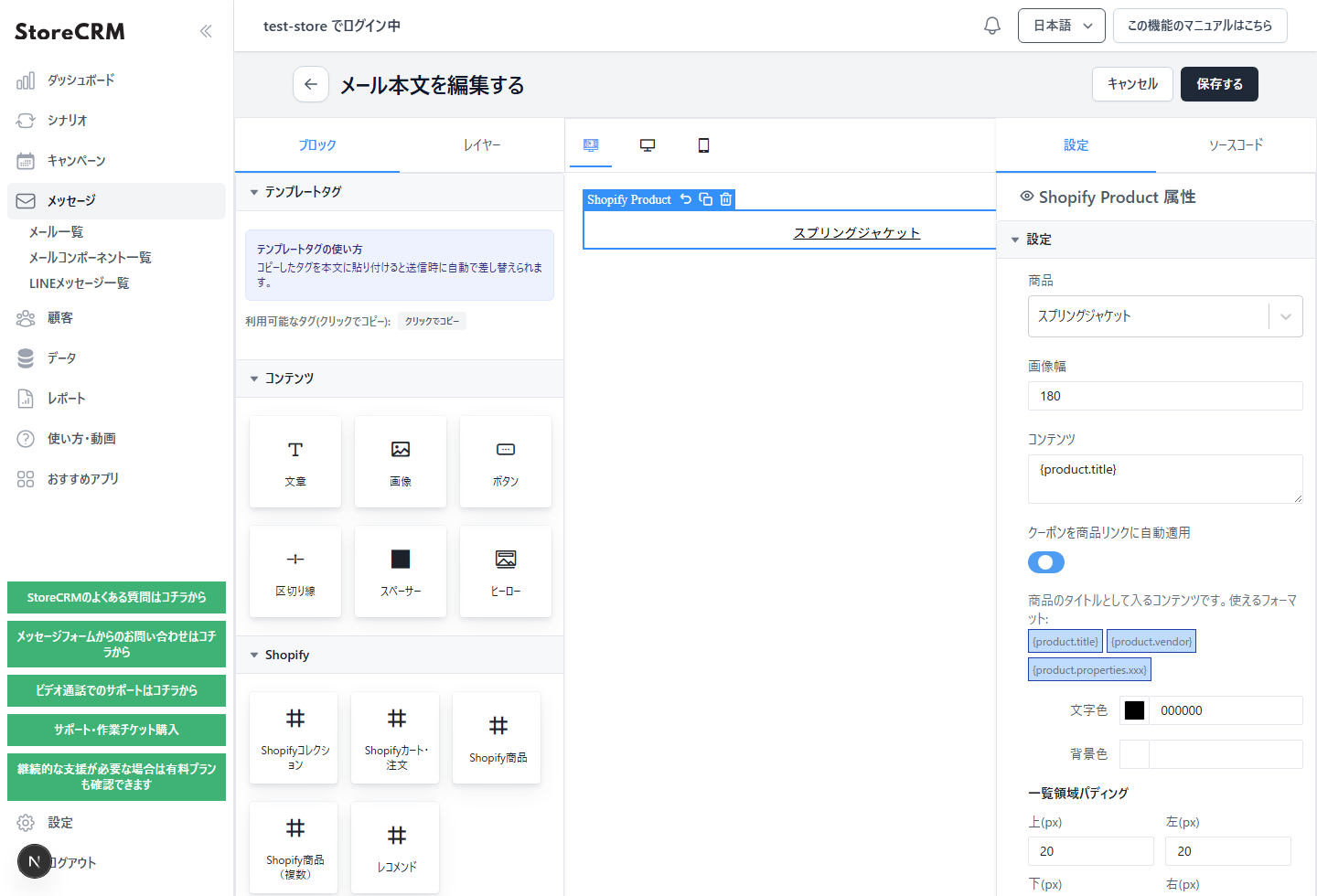Switch to the ソースコード tab
Viewport: 1317px width, 896px height.
1236,145
